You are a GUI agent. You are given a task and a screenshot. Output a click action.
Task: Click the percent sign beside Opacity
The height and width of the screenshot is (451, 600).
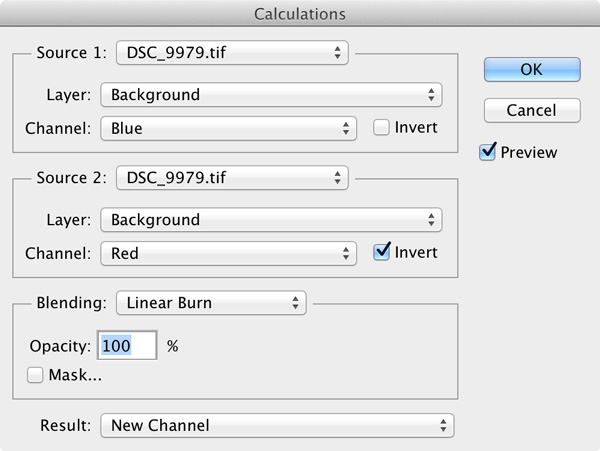[x=172, y=346]
